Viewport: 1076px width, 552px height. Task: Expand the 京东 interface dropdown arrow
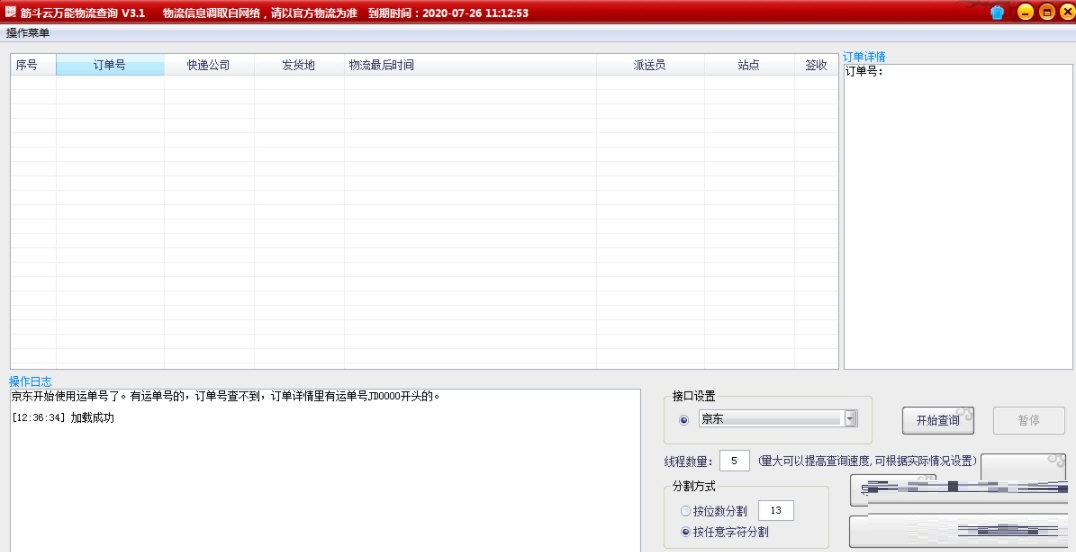[850, 419]
